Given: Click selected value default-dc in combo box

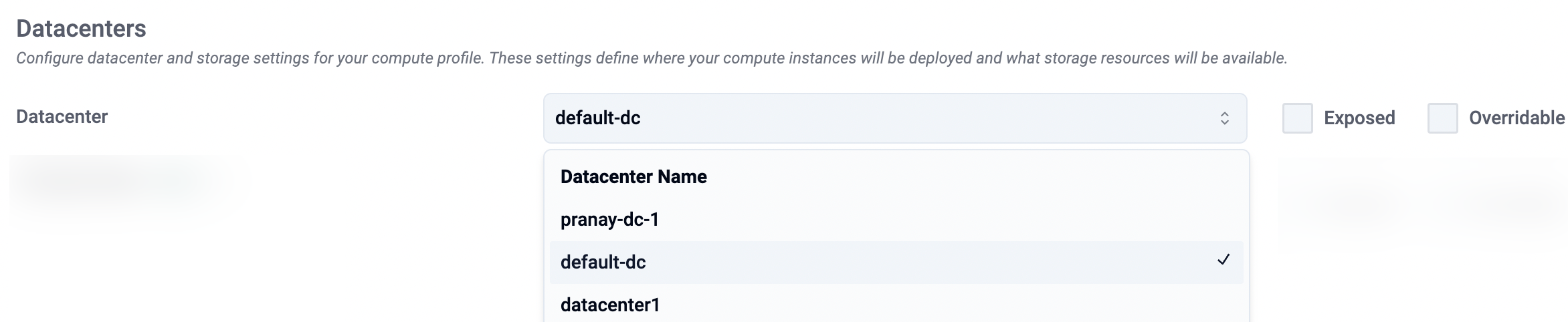Looking at the screenshot, I should coord(597,118).
